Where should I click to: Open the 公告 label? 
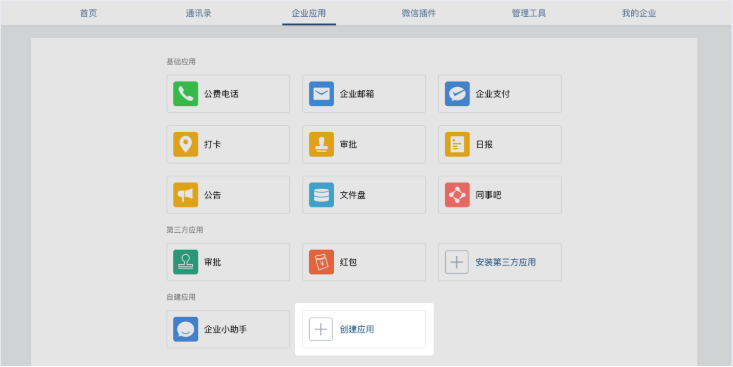(212, 195)
